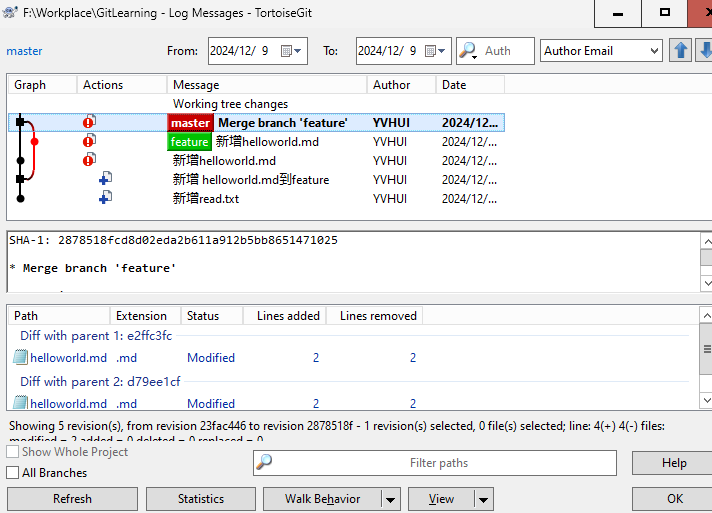Viewport: 712px width, 513px height.
Task: Open the To date calendar dropdown
Action: (439, 50)
